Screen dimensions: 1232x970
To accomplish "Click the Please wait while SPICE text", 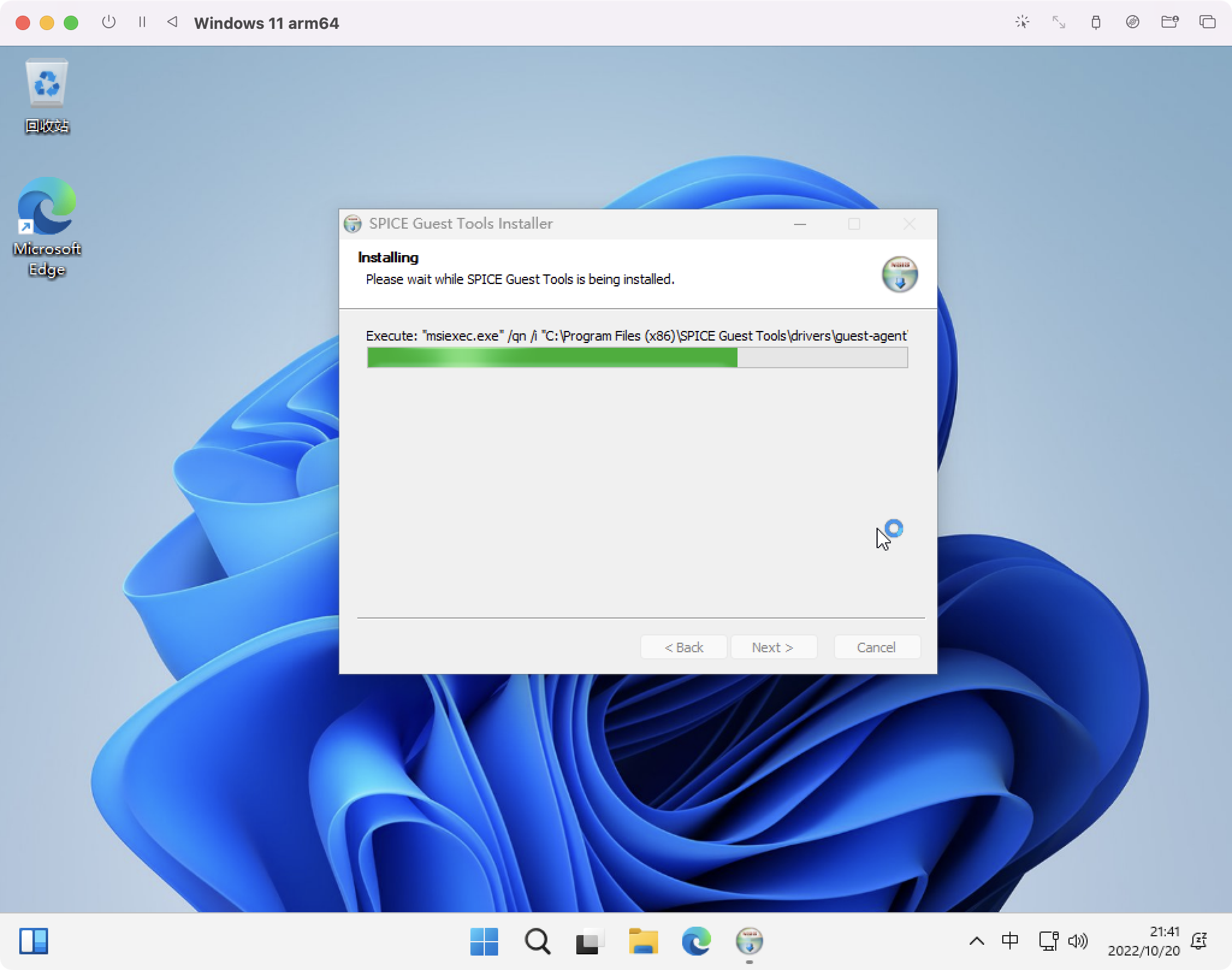I will [x=520, y=279].
